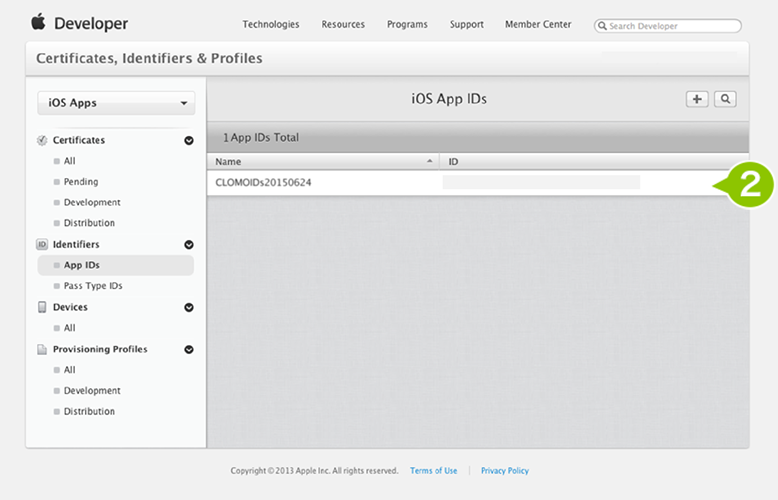Viewport: 778px width, 500px height.
Task: Select Pending certificates
Action: pyautogui.click(x=80, y=182)
